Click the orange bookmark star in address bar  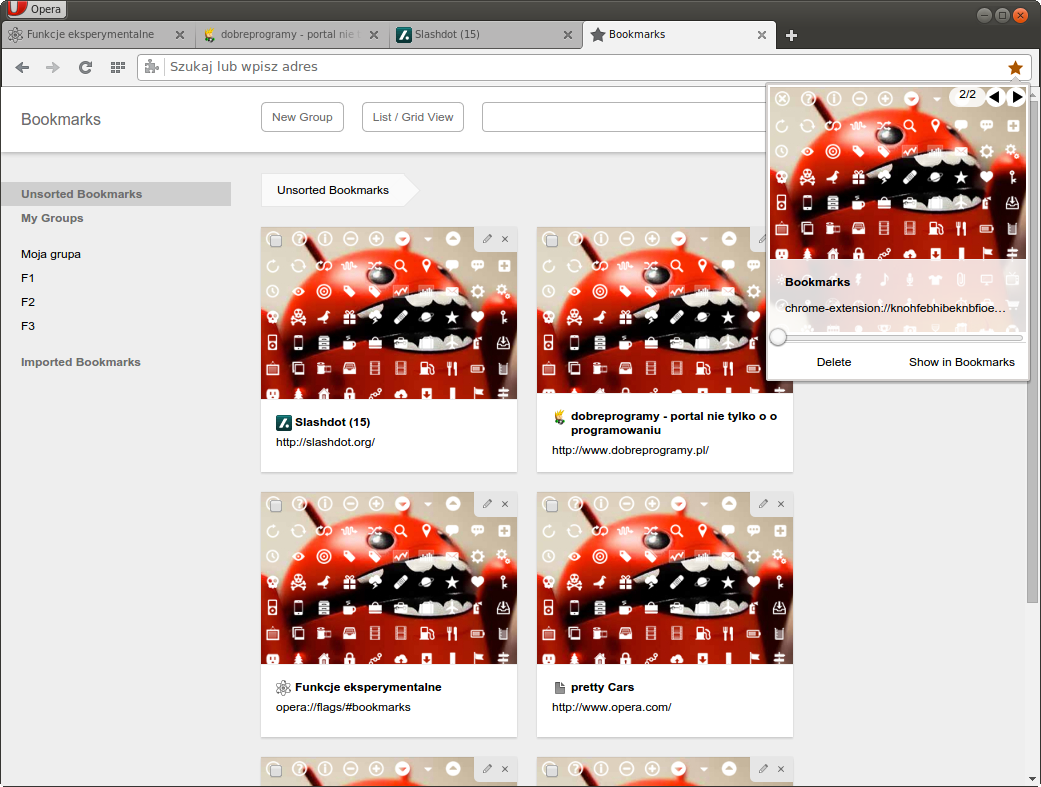tap(1014, 67)
